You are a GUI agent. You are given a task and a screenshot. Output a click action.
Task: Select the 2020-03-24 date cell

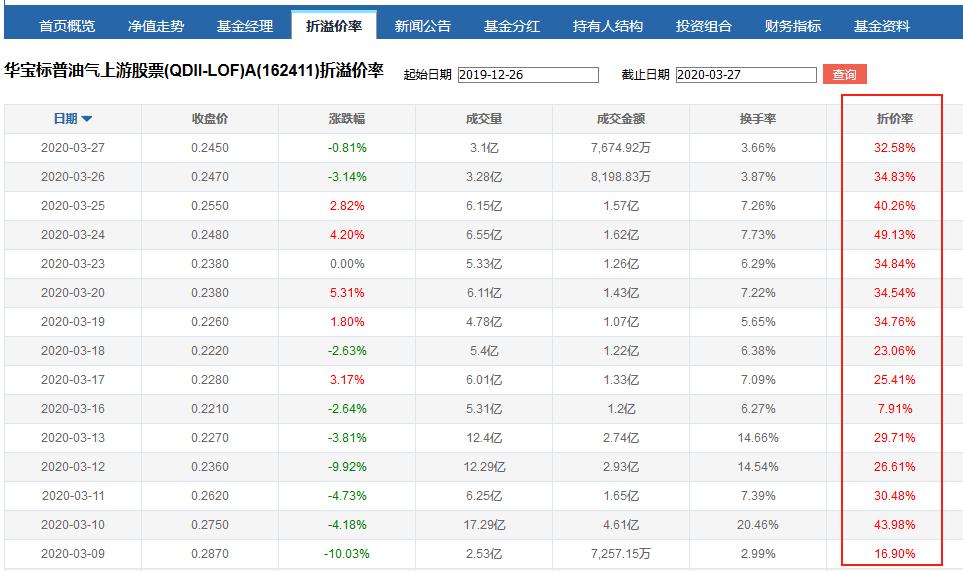click(73, 235)
